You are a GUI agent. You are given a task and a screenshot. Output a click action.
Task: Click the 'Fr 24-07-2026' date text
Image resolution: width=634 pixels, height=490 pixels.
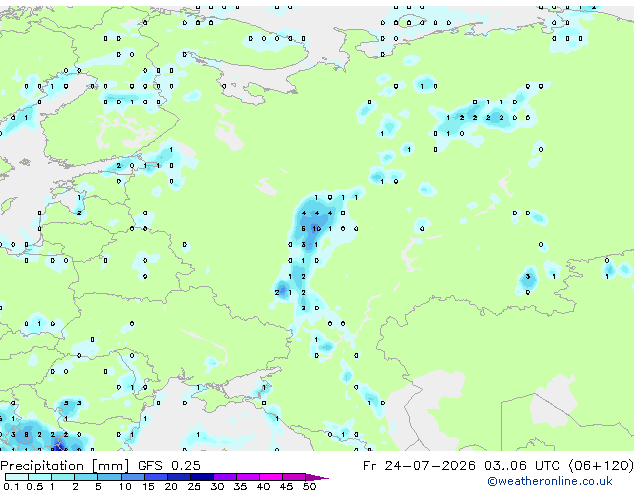tap(419, 466)
